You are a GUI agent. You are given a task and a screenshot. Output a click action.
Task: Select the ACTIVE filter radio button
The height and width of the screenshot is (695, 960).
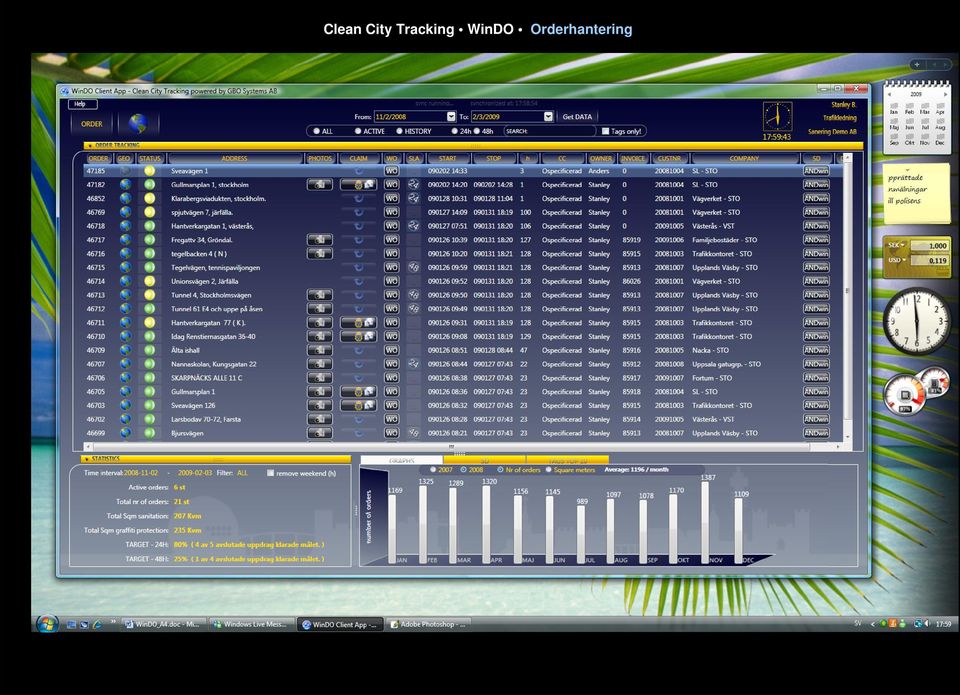click(x=358, y=131)
